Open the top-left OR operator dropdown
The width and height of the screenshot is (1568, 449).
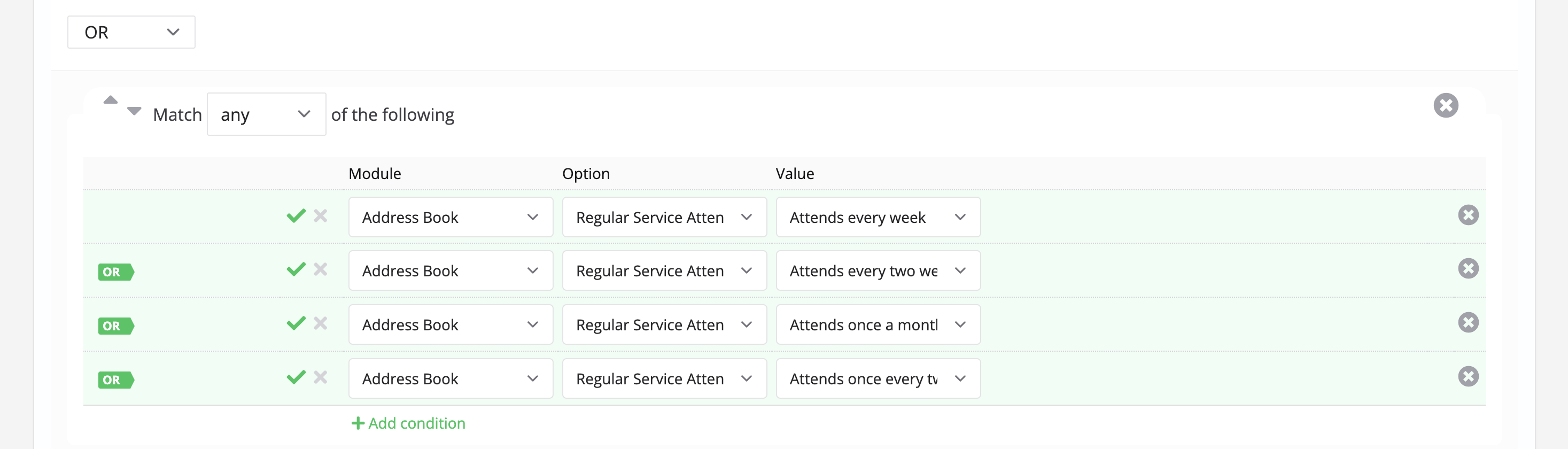point(131,32)
